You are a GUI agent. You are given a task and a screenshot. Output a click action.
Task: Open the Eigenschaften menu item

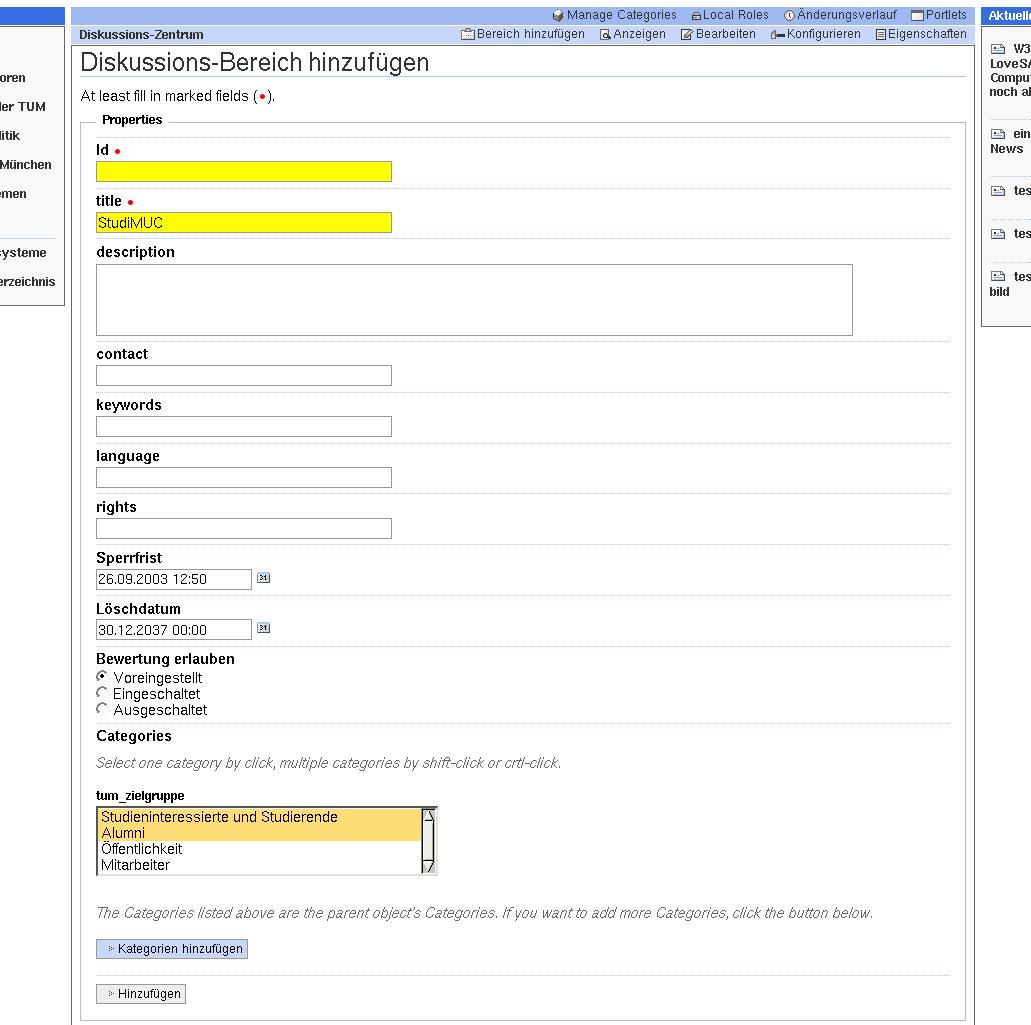pos(926,34)
